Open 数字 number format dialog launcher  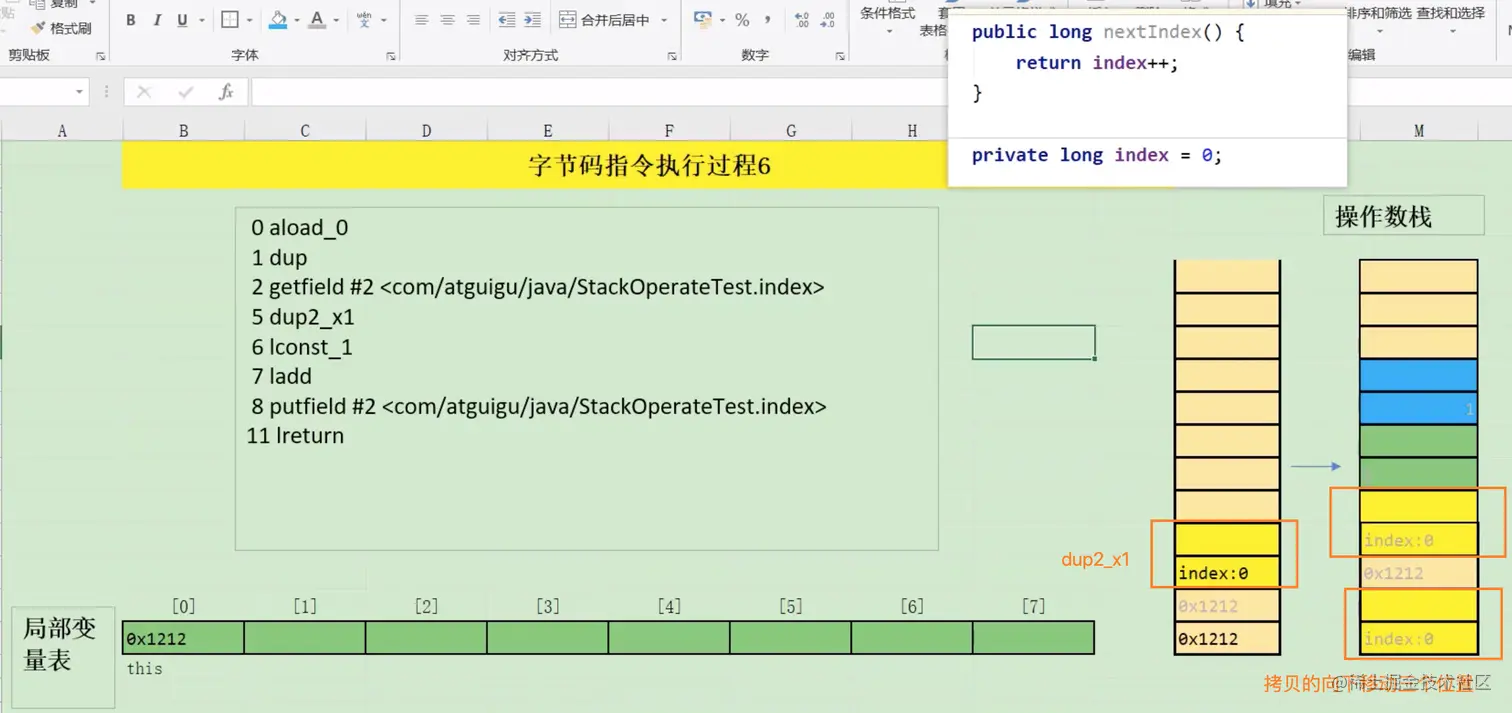tap(838, 56)
